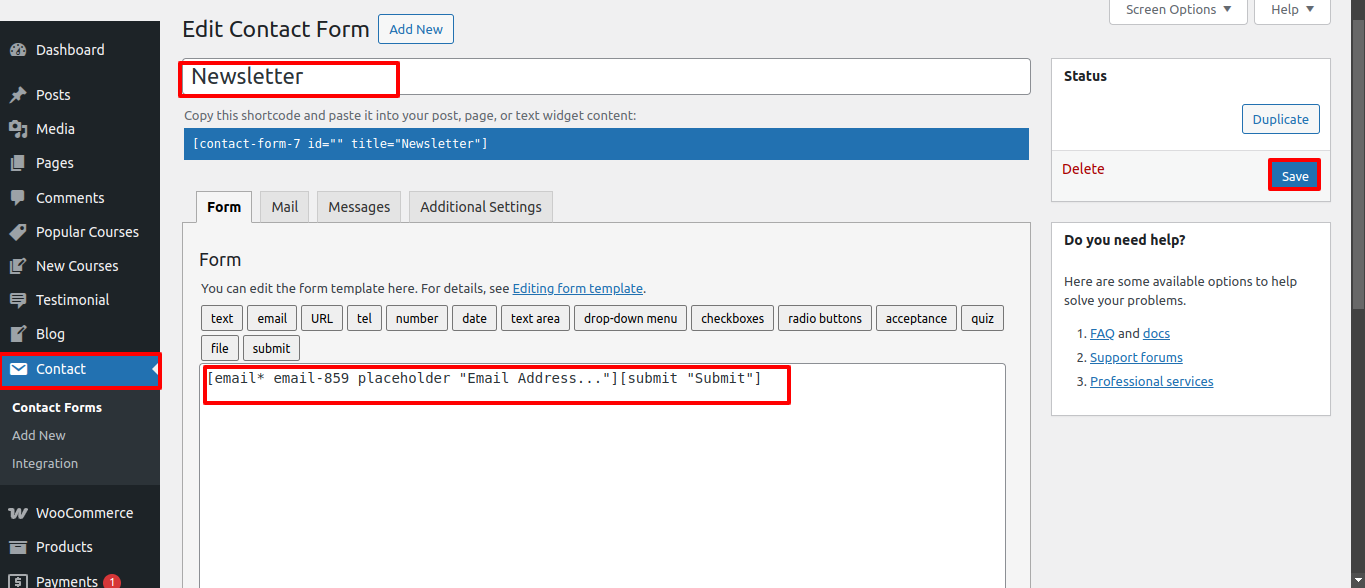The height and width of the screenshot is (588, 1365).
Task: Click the Pages icon in sidebar
Action: [x=18, y=163]
